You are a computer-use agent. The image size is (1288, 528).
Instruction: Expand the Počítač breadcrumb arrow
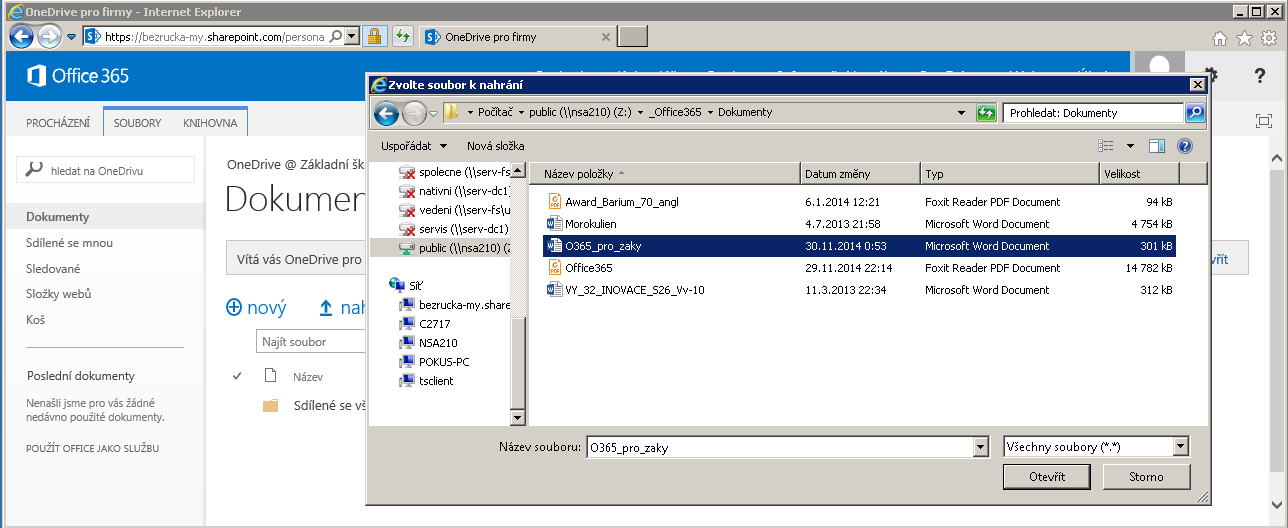521,113
